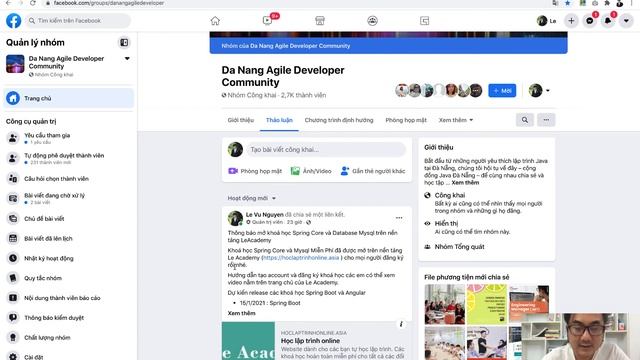Click the link preview info icon
This screenshot has width=640, height=360.
[401, 324]
